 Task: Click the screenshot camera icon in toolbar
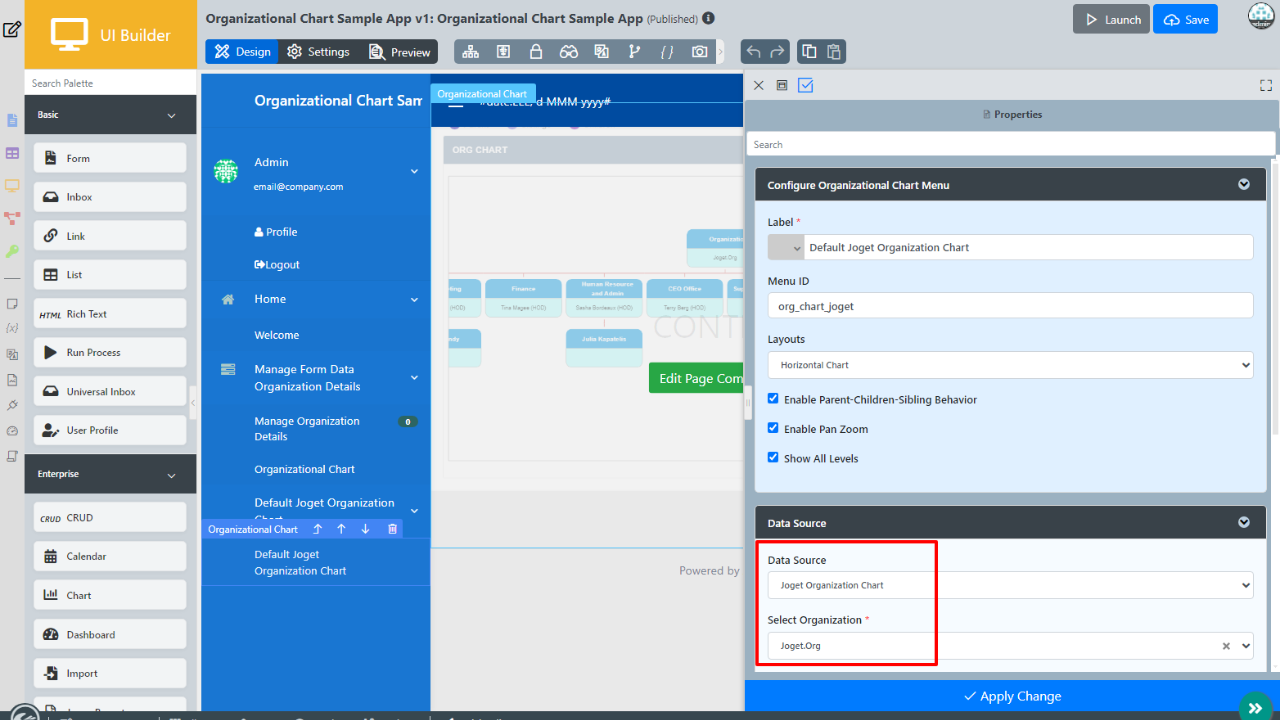pyautogui.click(x=700, y=52)
